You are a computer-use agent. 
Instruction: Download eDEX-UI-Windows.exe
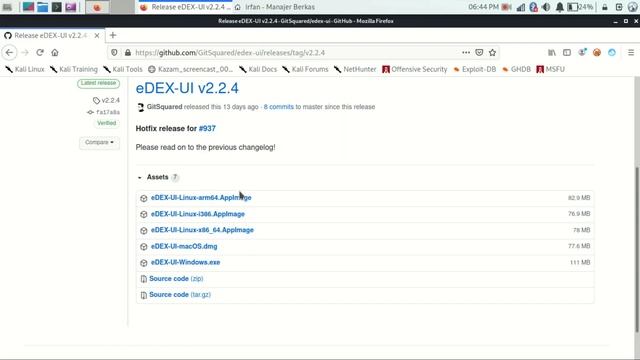pyautogui.click(x=185, y=262)
